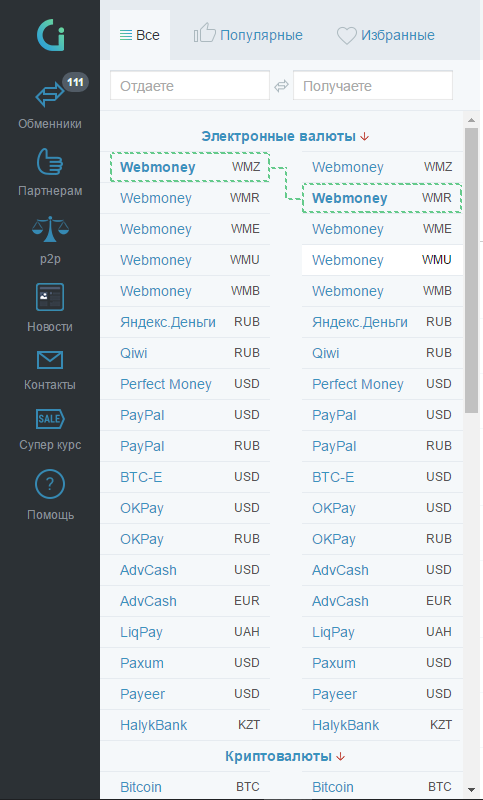Open p2p scales icon
The image size is (483, 800).
point(50,229)
